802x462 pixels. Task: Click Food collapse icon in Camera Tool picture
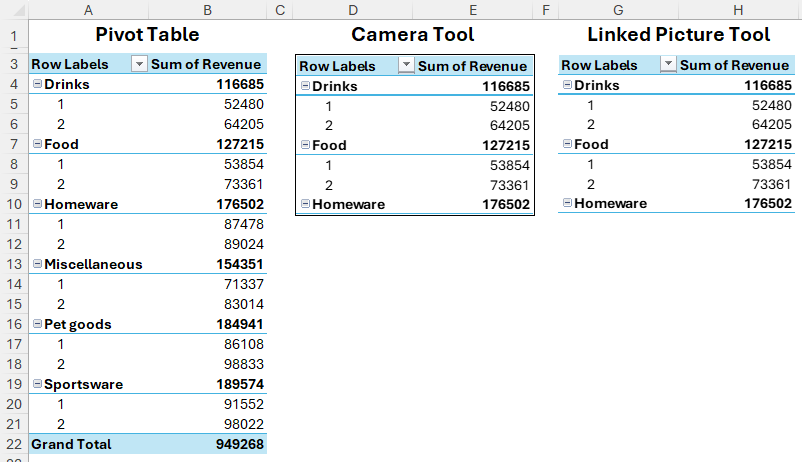tap(305, 145)
